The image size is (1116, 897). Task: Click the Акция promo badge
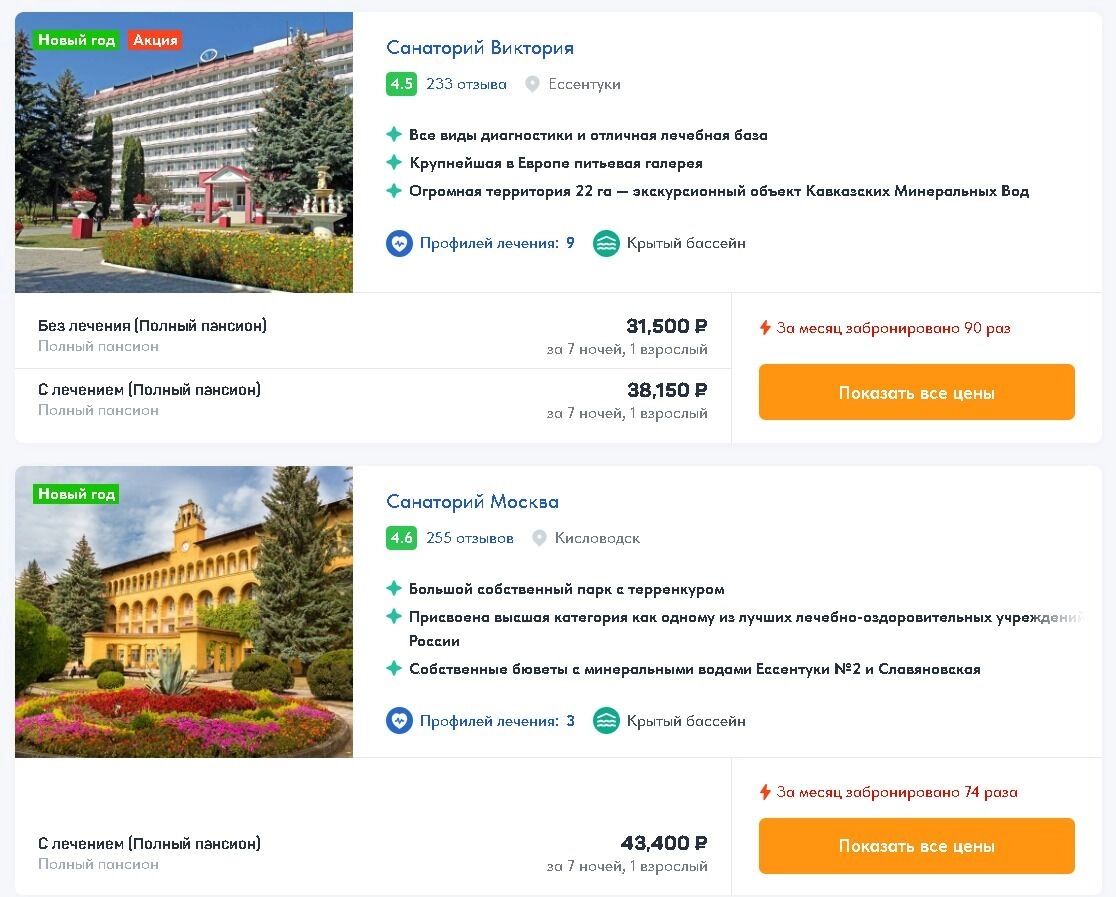pyautogui.click(x=155, y=40)
